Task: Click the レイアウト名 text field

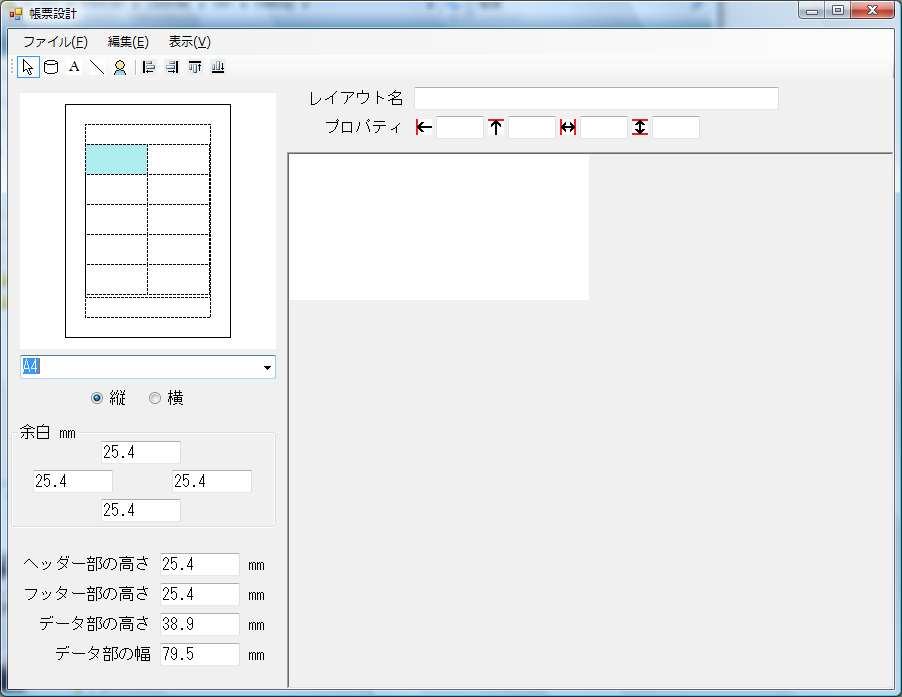Action: coord(596,98)
